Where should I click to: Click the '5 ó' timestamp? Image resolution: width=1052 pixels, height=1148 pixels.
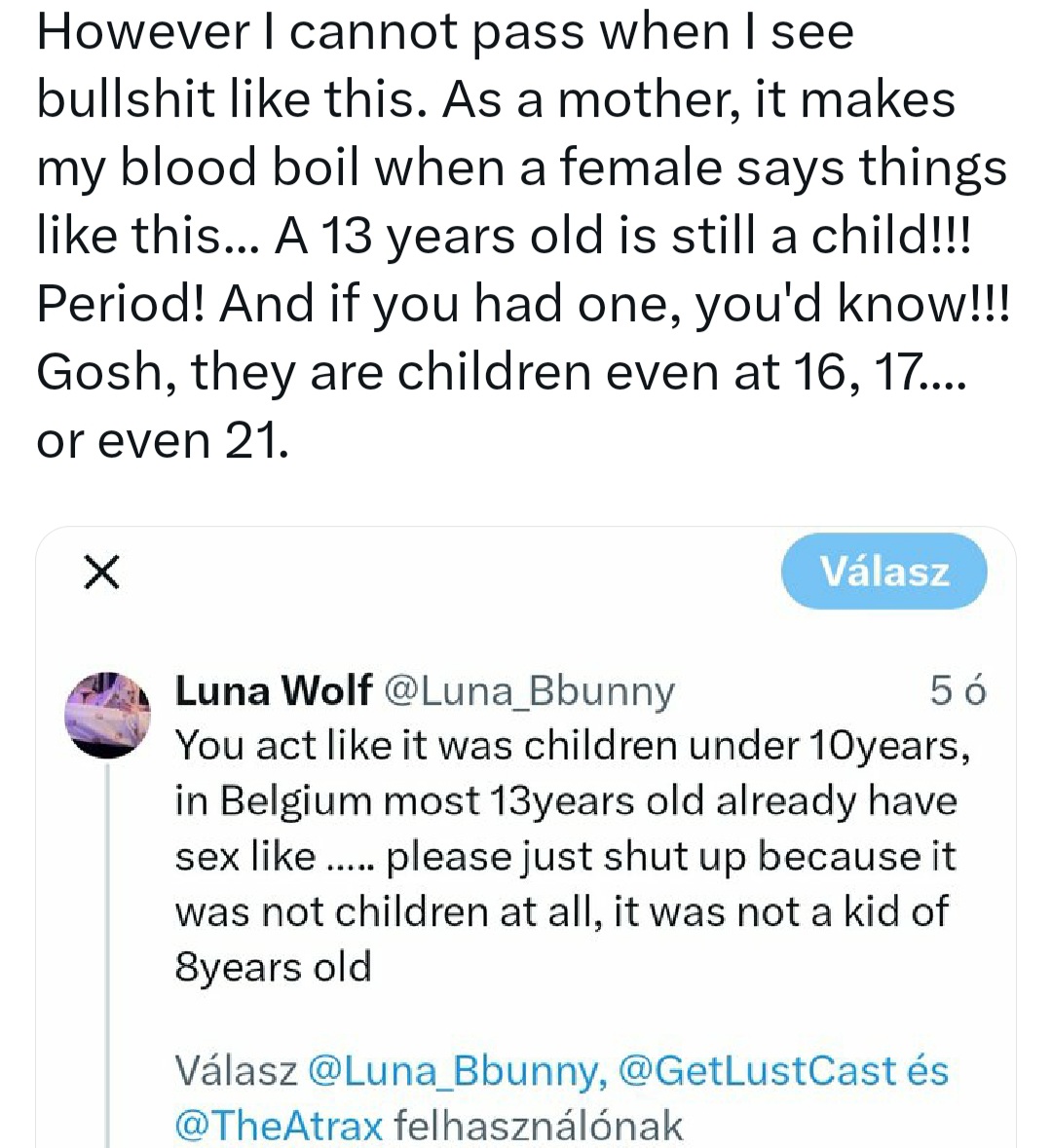tap(958, 690)
